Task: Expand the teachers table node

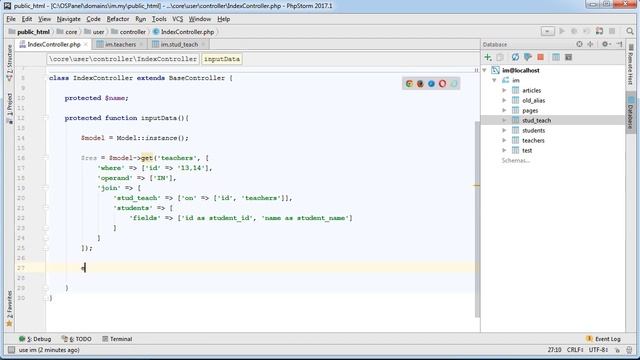Action: [504, 140]
